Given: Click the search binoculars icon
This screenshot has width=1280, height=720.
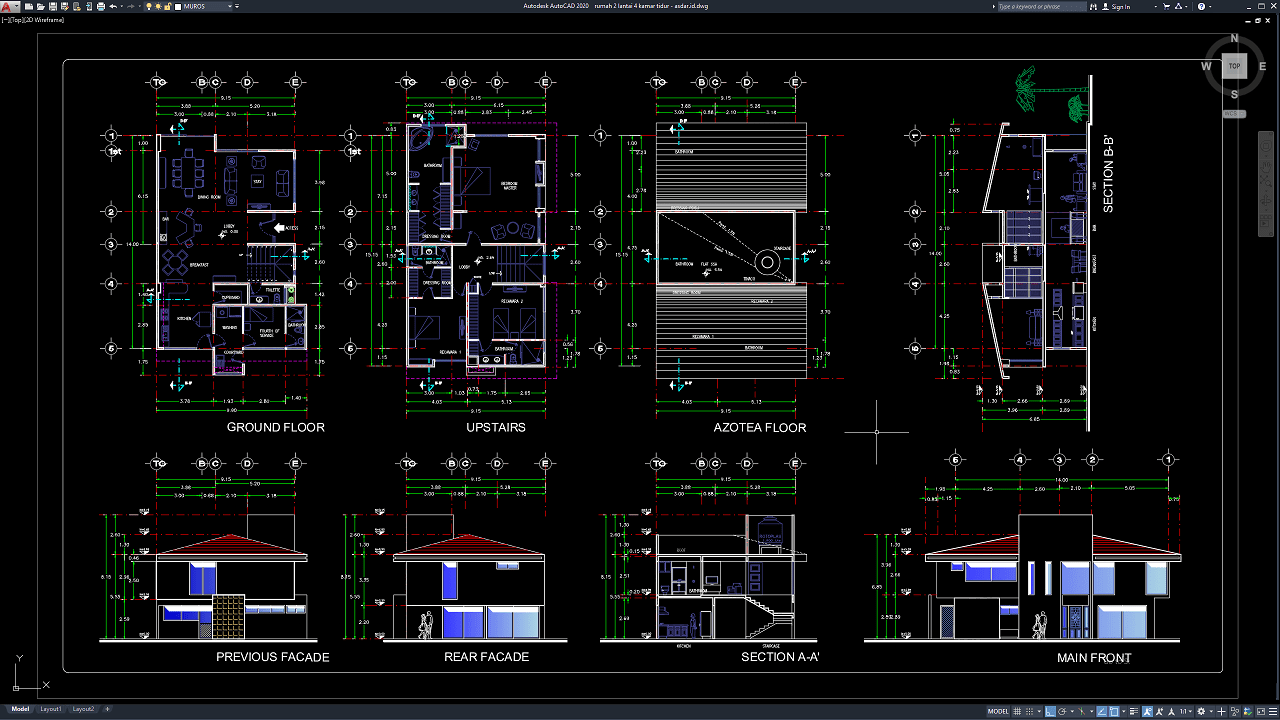Looking at the screenshot, I should (1094, 6).
